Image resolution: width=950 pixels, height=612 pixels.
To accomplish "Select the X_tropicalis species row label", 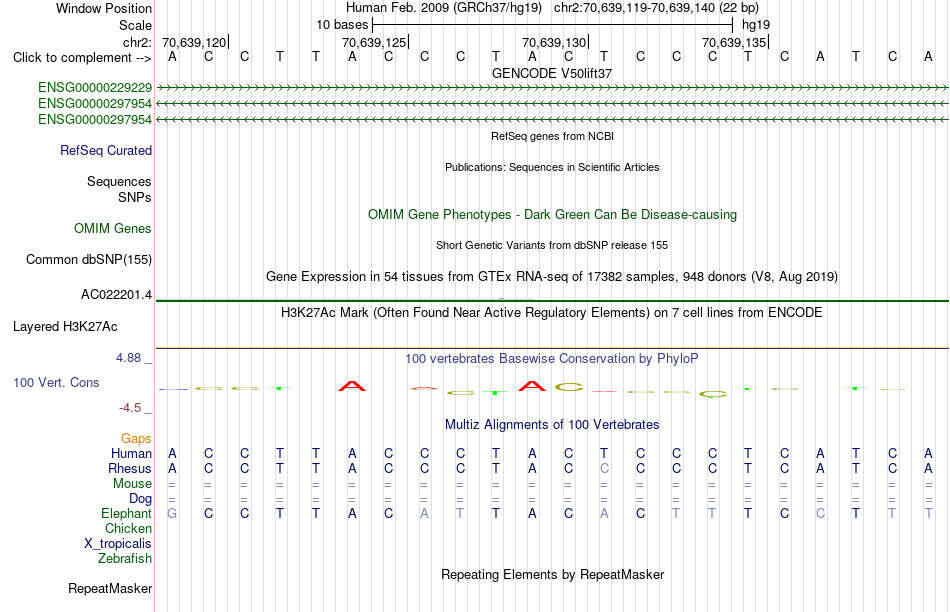I will (x=118, y=544).
